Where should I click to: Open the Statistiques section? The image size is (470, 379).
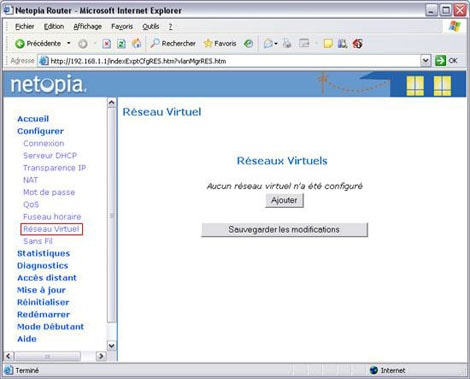pos(43,253)
